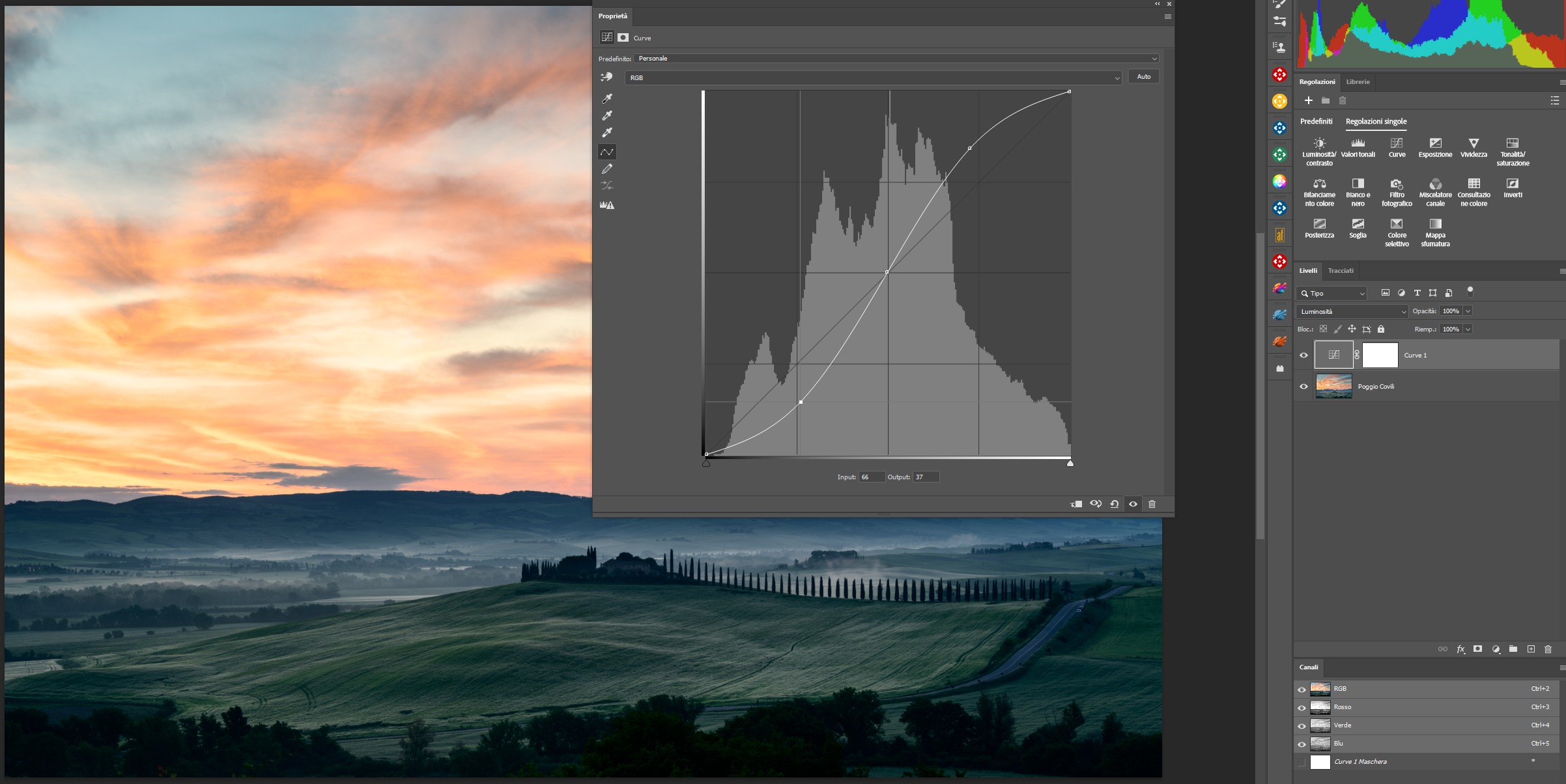The image size is (1566, 784).
Task: Add Curve adjustment from Regolazioni panel
Action: (x=1397, y=147)
